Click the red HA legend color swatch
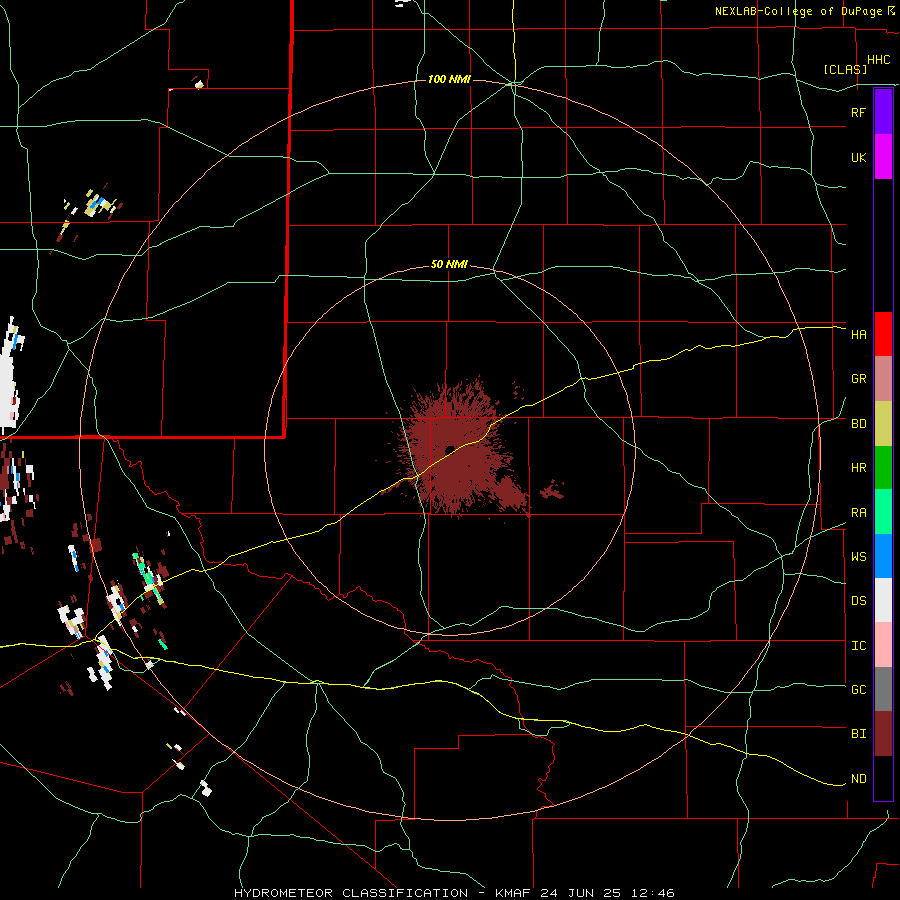 883,334
